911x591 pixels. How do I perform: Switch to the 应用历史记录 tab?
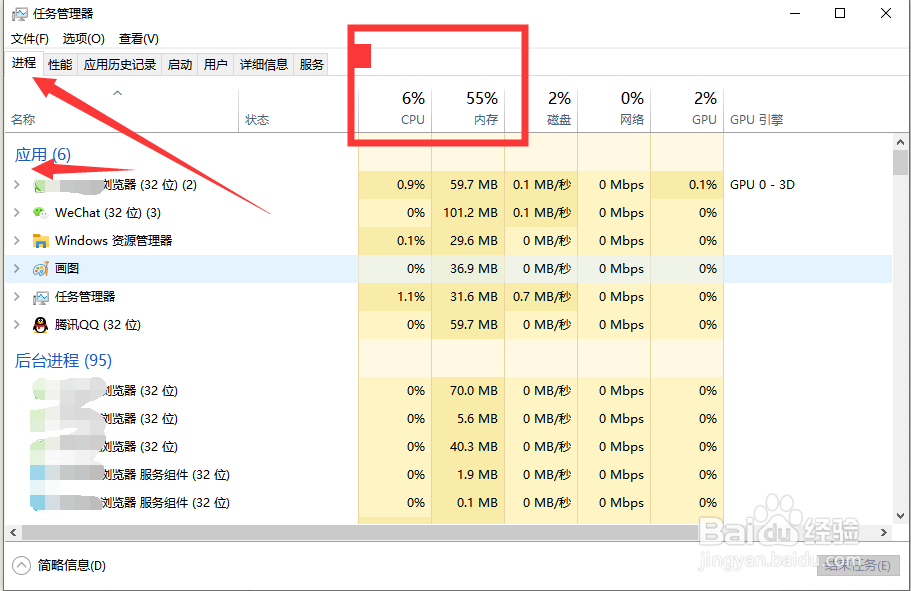(120, 65)
